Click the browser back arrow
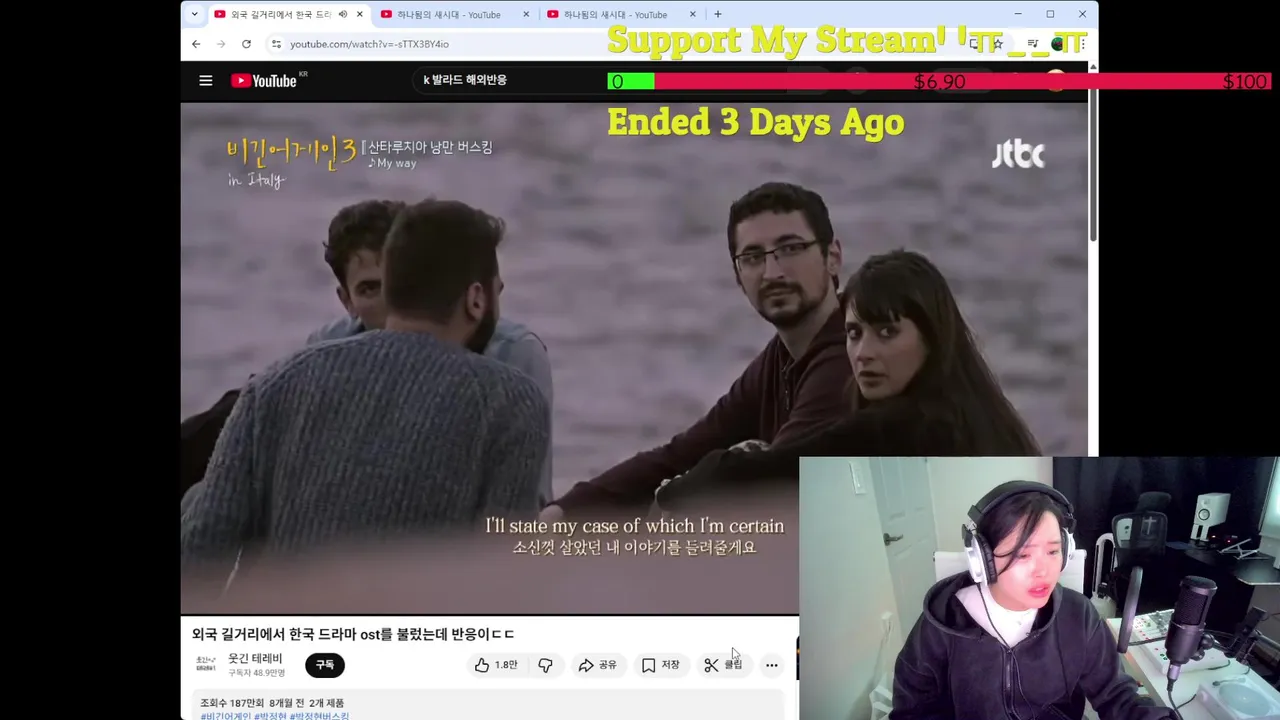Viewport: 1280px width, 720px height. point(196,44)
